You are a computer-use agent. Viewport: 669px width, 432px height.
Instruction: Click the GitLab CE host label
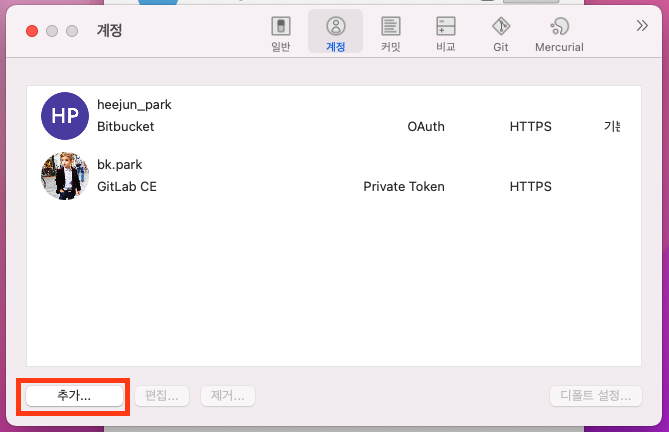127,186
